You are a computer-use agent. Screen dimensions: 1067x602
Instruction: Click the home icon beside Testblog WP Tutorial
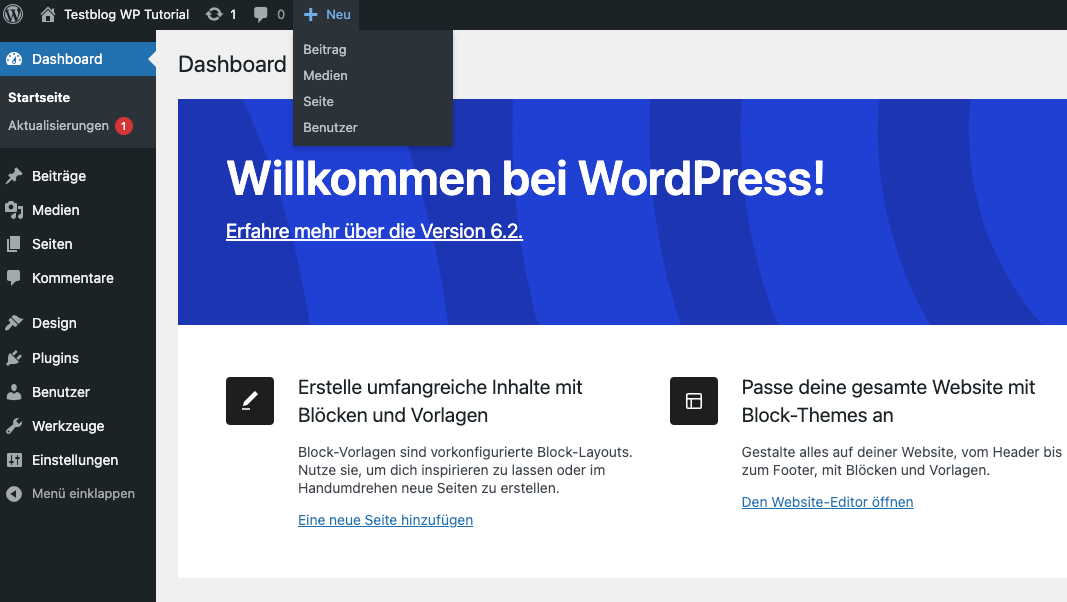coord(48,14)
